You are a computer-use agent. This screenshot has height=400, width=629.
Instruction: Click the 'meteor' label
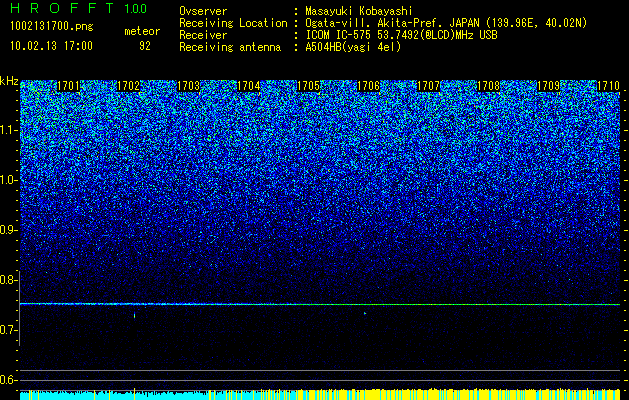click(x=142, y=31)
